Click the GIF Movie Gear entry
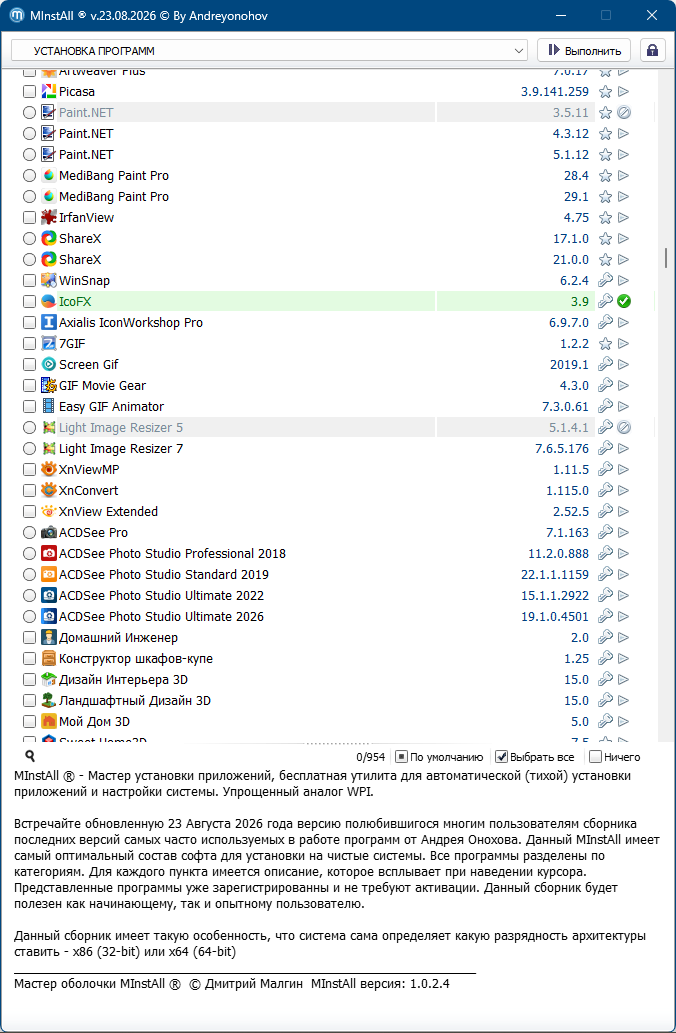Image resolution: width=676 pixels, height=1033 pixels. 102,385
